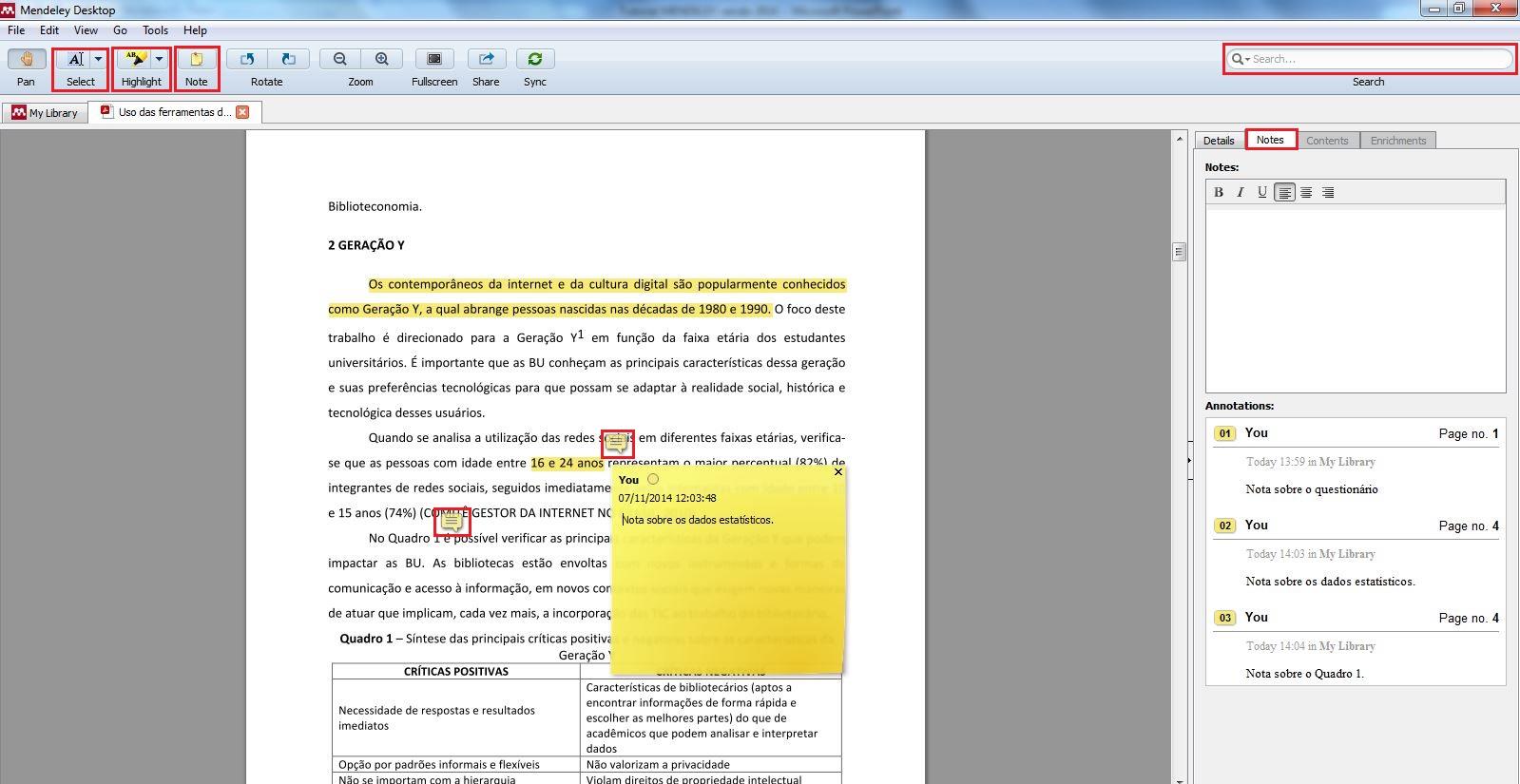This screenshot has width=1520, height=784.
Task: Click heading '2 GERAÇÃO Y'
Action: click(x=366, y=245)
